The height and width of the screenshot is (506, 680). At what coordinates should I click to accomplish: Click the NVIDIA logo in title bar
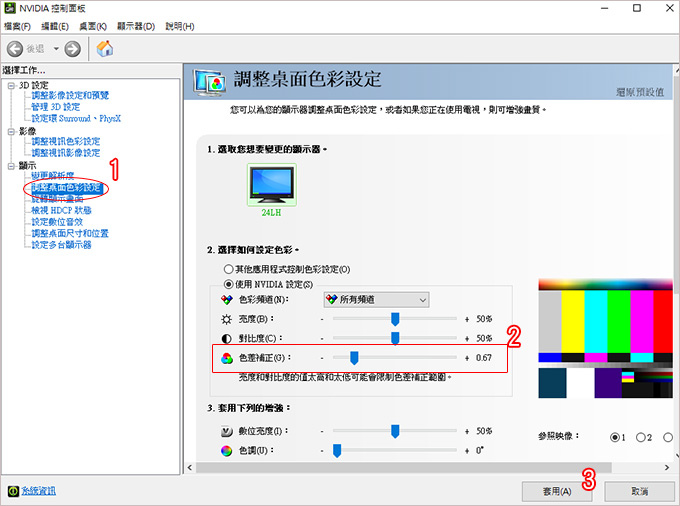(x=10, y=8)
